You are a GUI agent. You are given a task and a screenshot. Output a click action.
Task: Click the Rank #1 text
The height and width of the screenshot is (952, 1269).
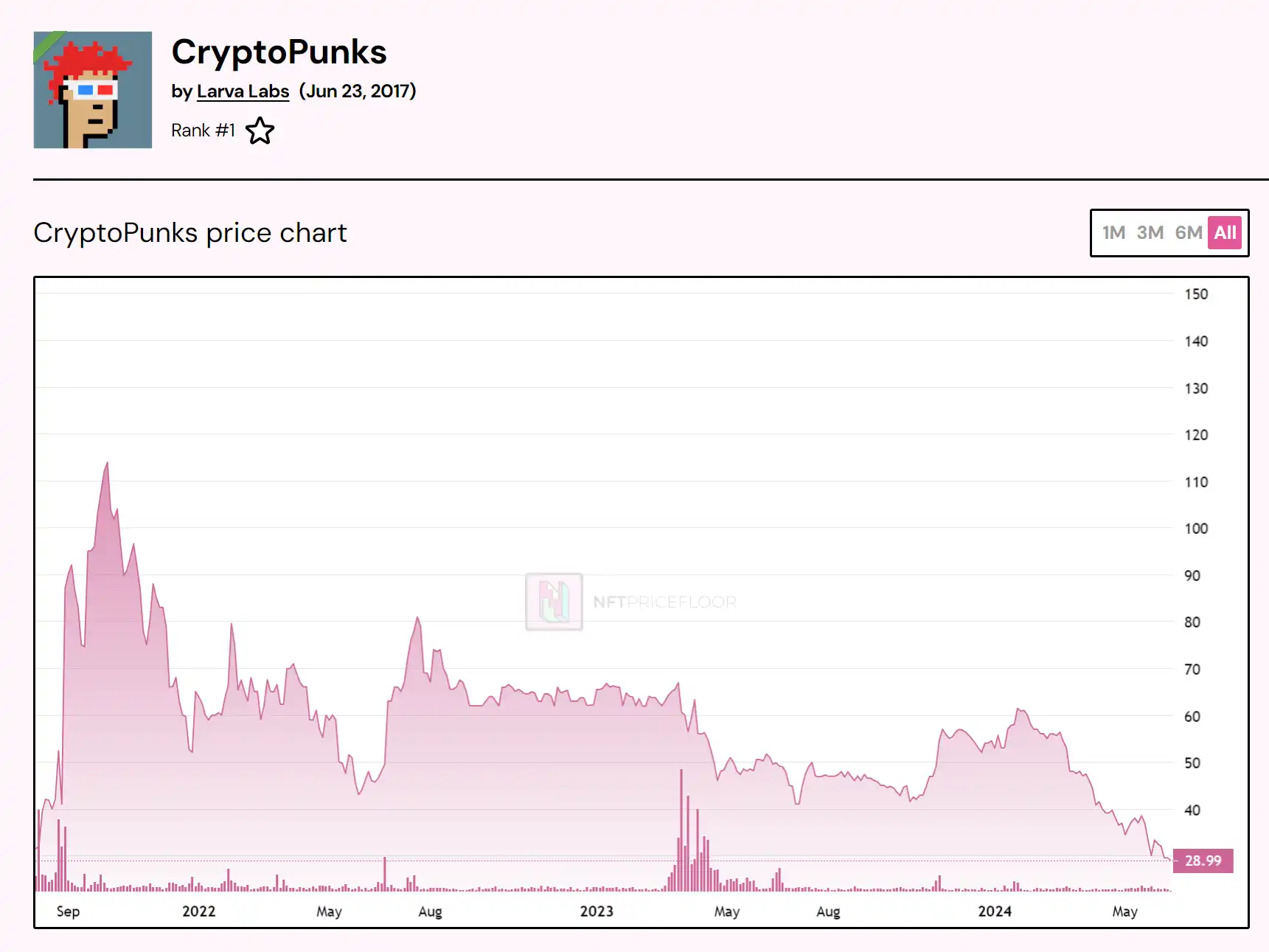203,131
